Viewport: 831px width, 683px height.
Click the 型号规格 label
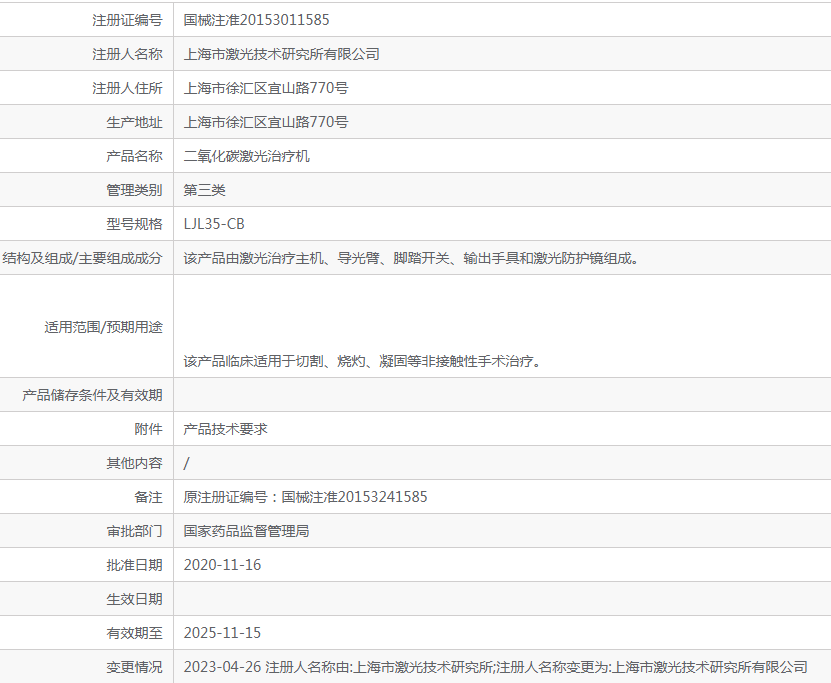click(134, 224)
